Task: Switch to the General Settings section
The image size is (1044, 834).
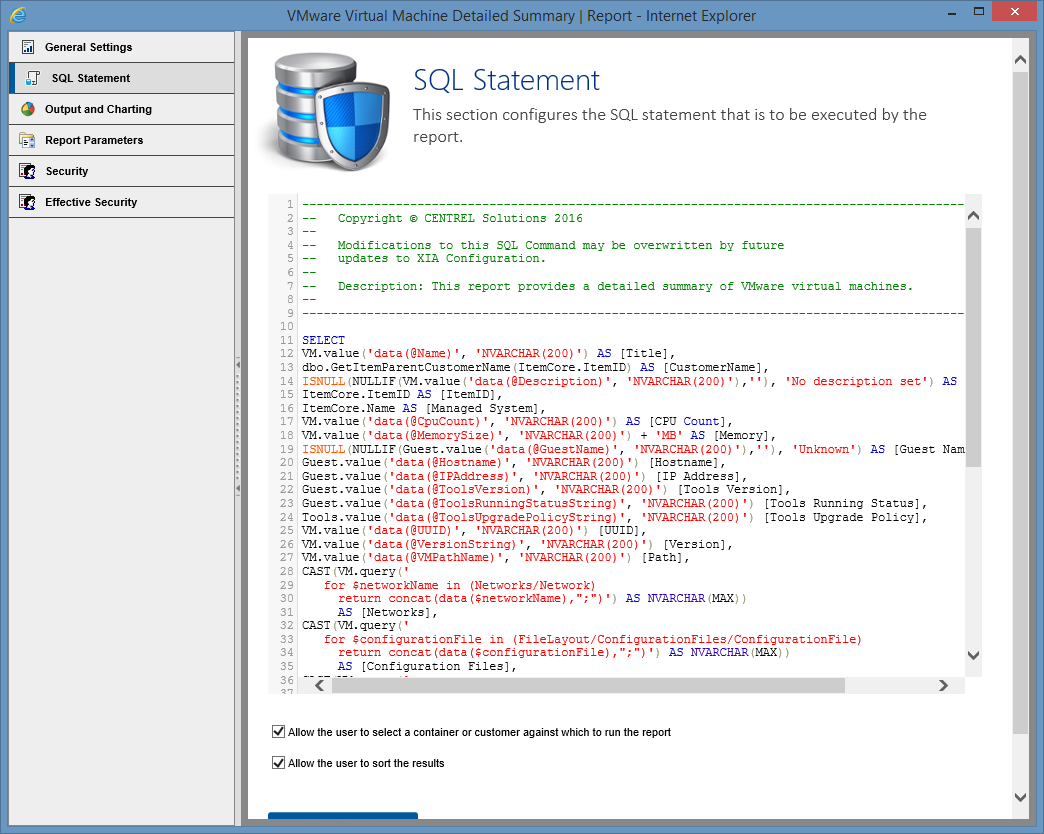Action: [x=90, y=47]
